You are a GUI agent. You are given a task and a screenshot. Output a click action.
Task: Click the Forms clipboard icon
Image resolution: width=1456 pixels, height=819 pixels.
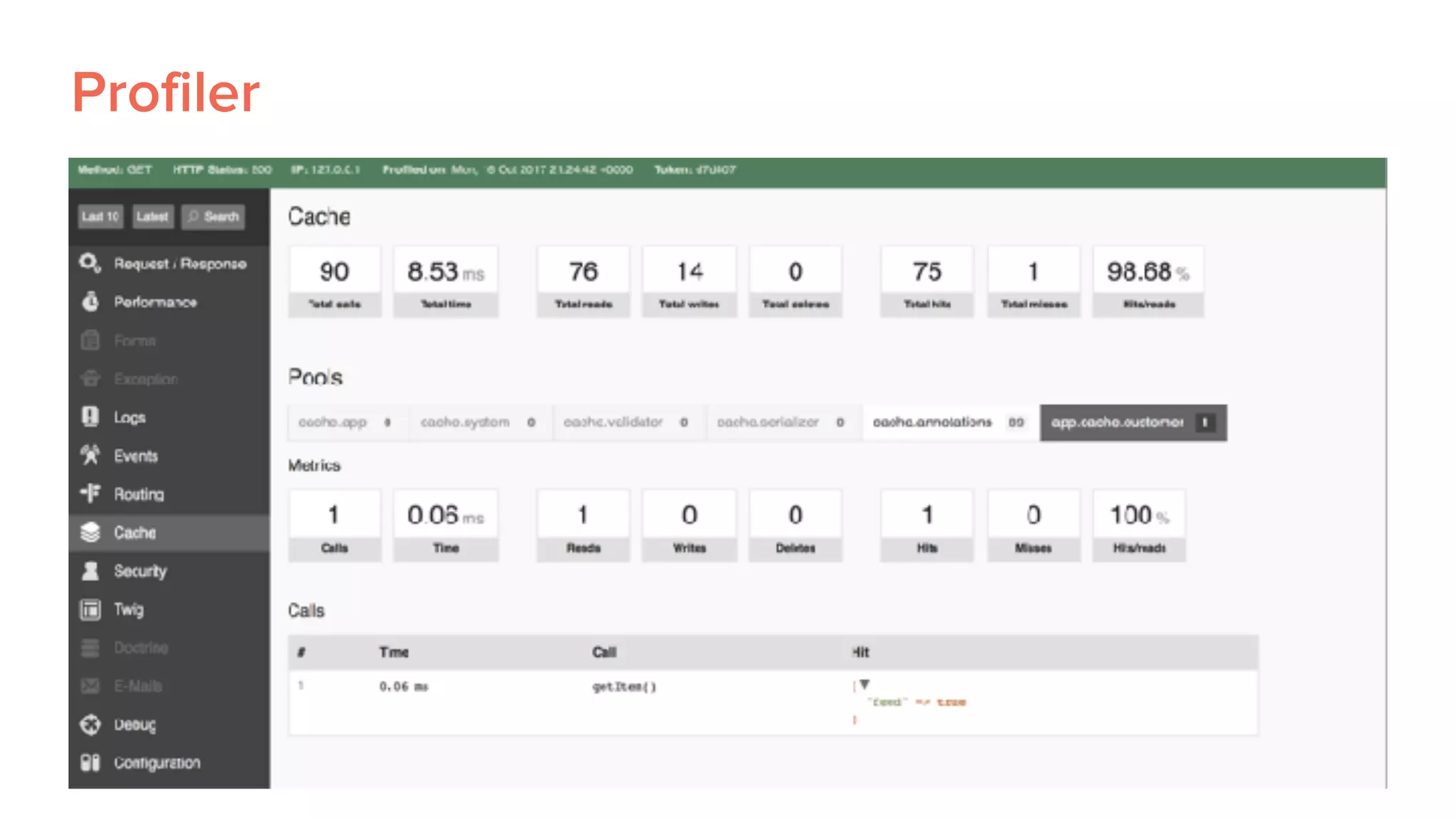coord(90,341)
